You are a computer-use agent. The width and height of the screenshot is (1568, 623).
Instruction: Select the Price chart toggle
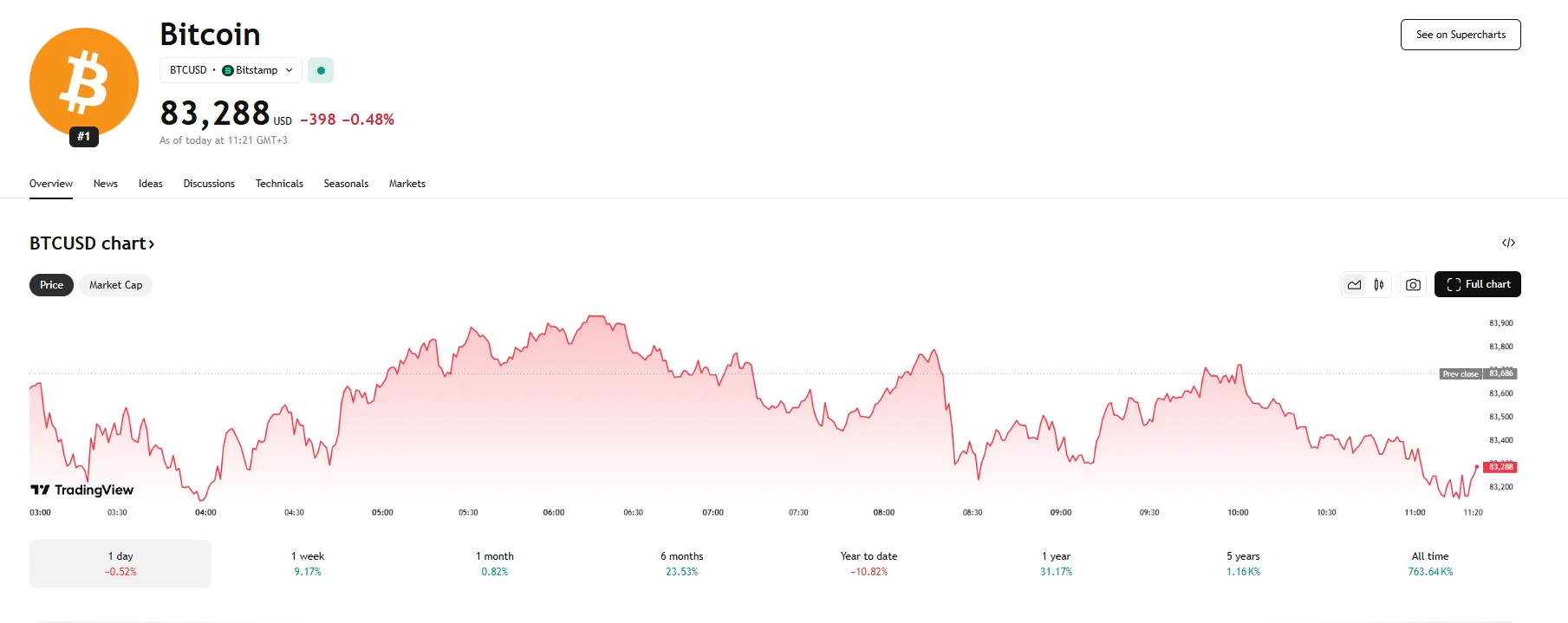[51, 285]
